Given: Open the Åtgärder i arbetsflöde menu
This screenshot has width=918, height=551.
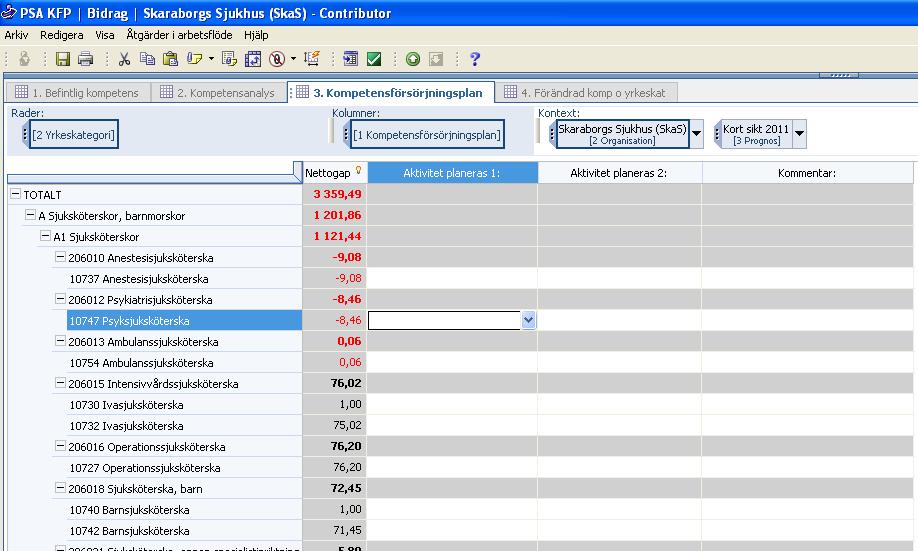Looking at the screenshot, I should pyautogui.click(x=179, y=35).
